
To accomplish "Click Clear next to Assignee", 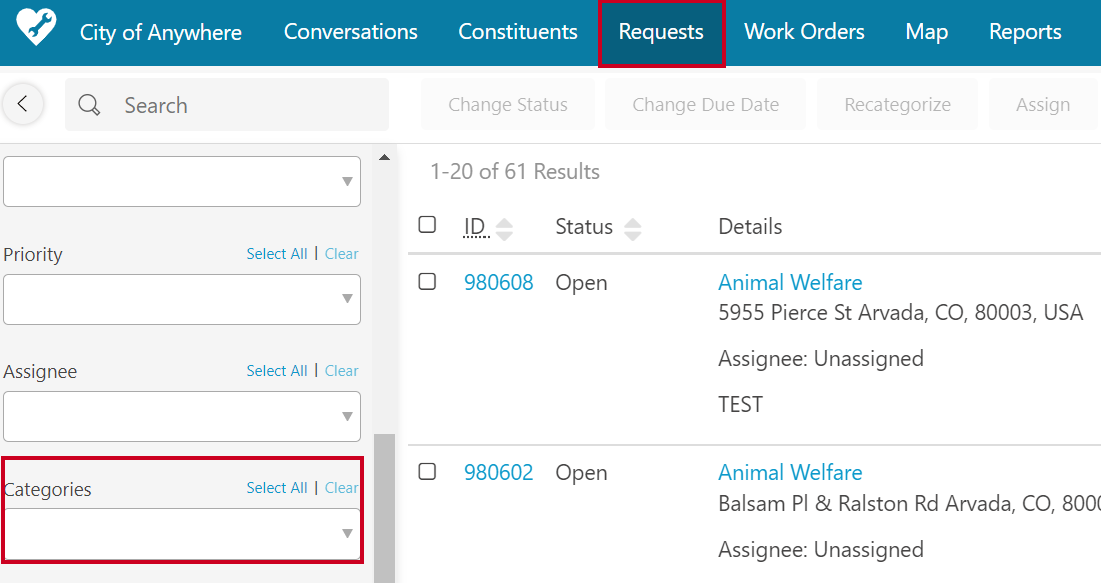I will 341,371.
